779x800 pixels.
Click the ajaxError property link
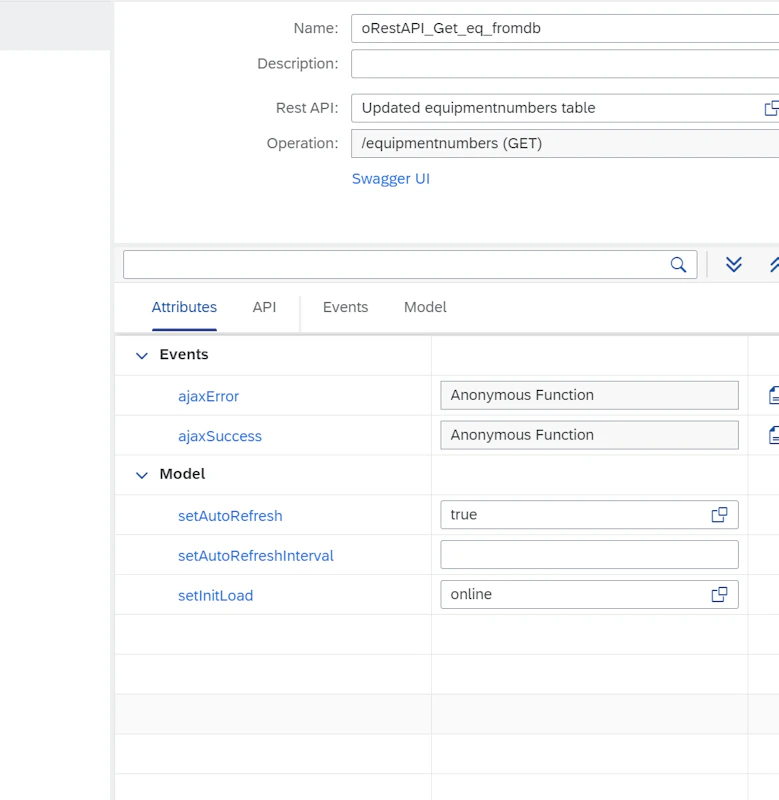[208, 396]
